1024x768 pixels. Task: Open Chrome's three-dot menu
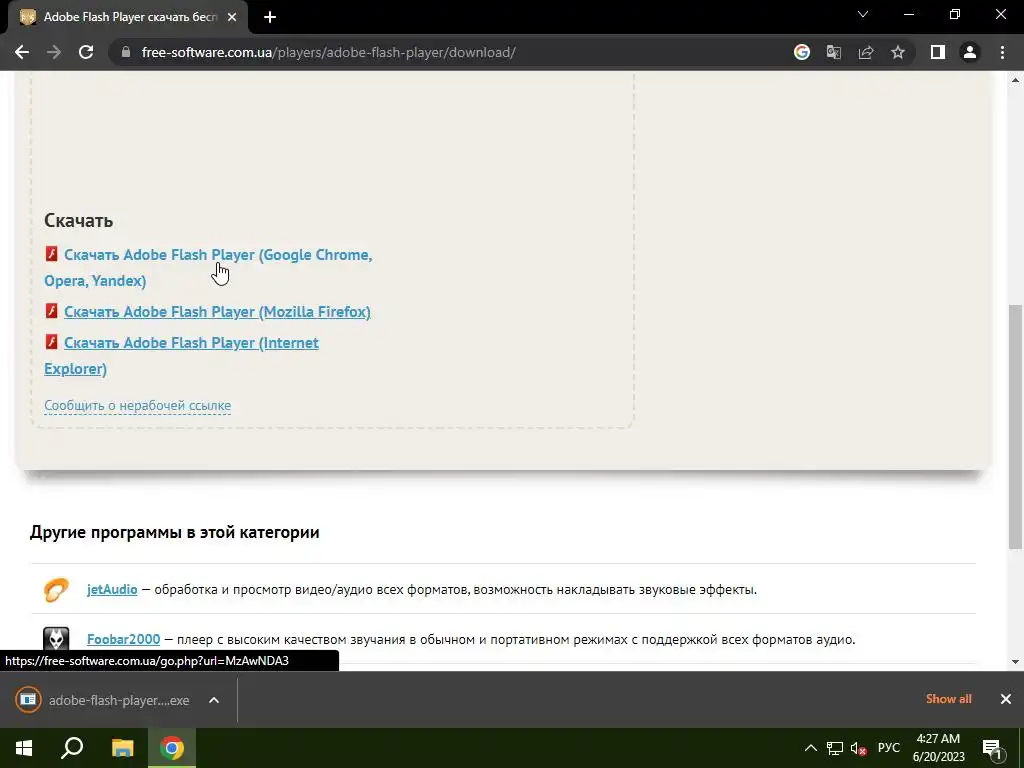[1002, 52]
